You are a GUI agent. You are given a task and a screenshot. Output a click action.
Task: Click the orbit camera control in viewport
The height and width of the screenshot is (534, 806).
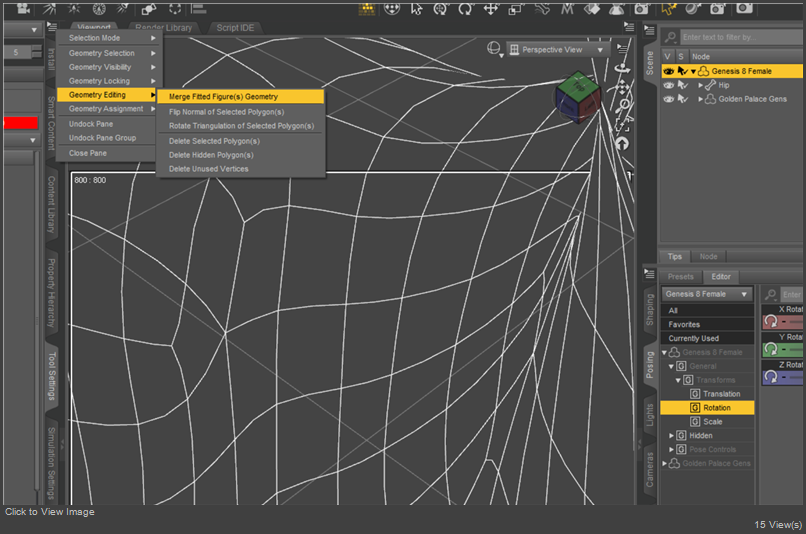point(622,68)
